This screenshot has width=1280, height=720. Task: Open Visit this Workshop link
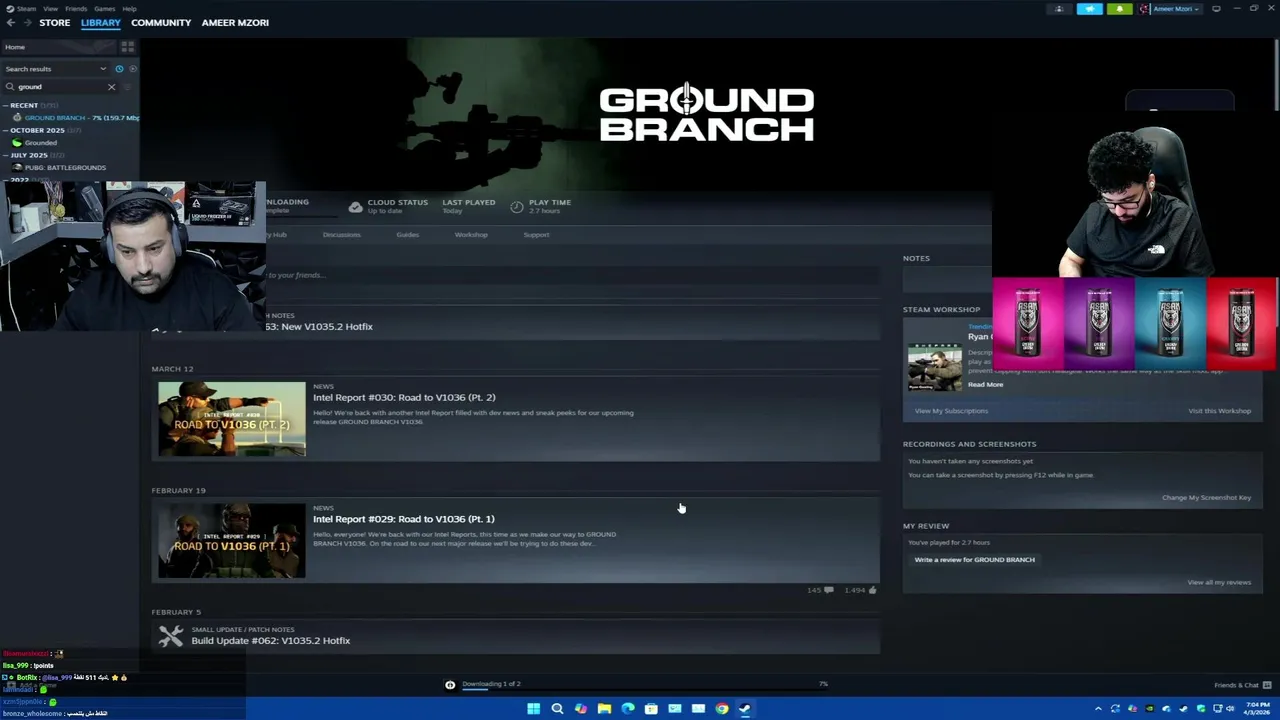click(x=1219, y=411)
